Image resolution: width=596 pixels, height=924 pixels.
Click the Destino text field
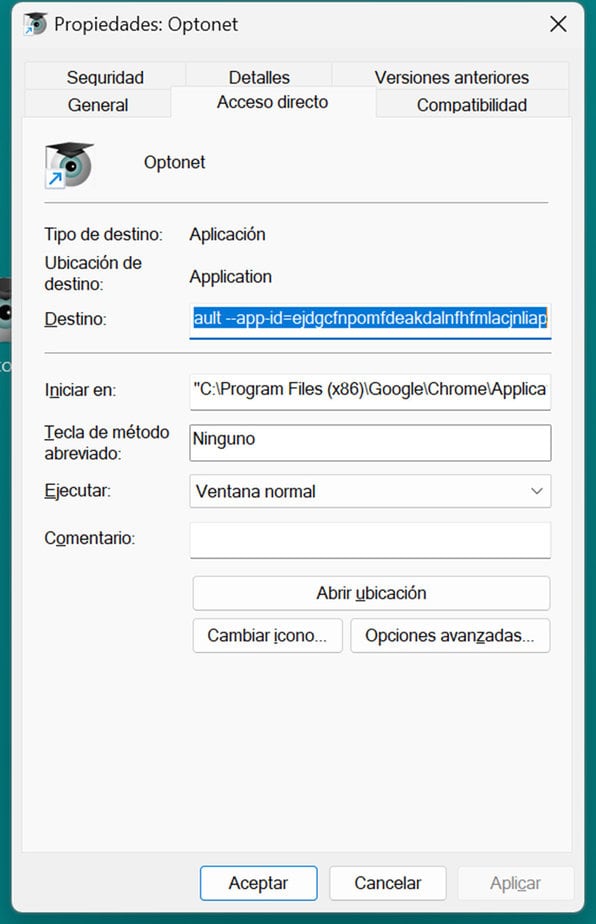point(370,321)
